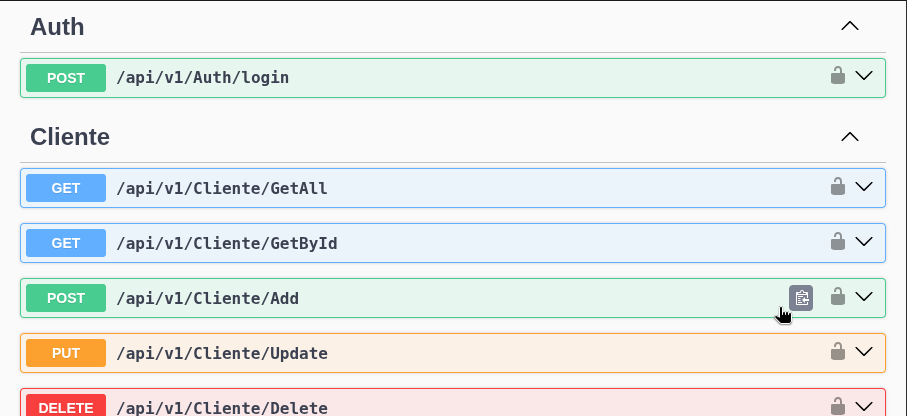Select the /api/v1/Cliente/GetById path text
The height and width of the screenshot is (416, 907).
coord(227,243)
